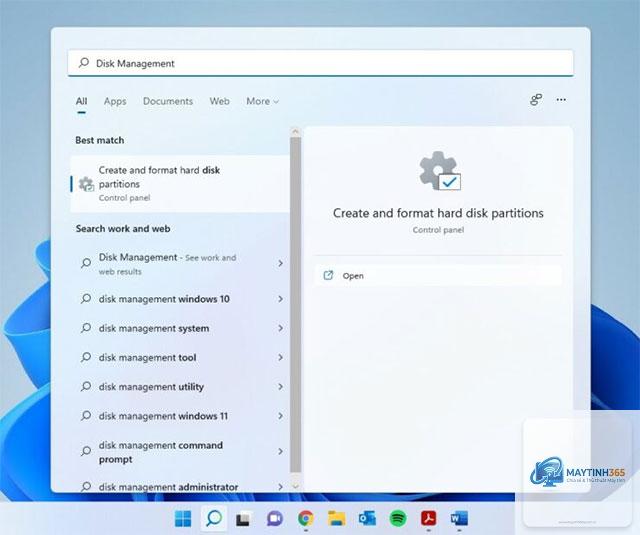Click the large gear icon in preview pane

440,171
